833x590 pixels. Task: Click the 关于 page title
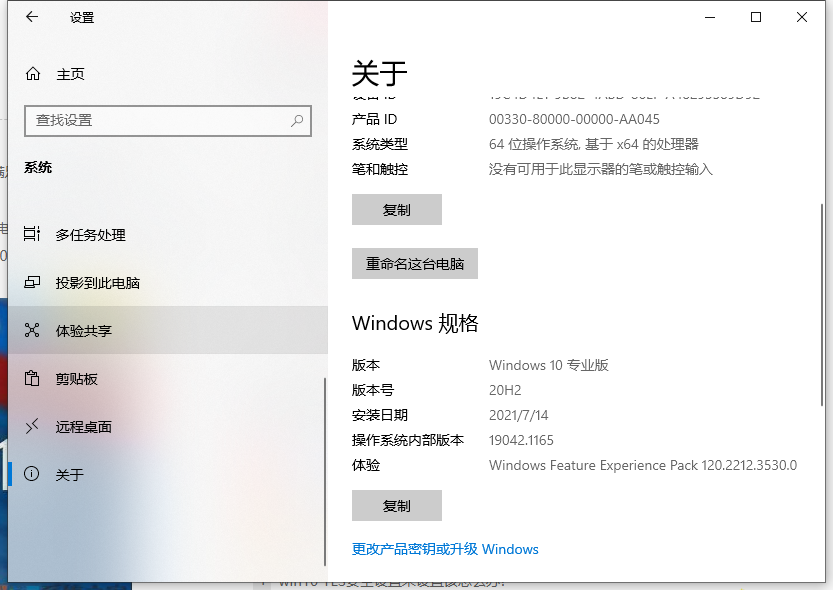tap(379, 73)
